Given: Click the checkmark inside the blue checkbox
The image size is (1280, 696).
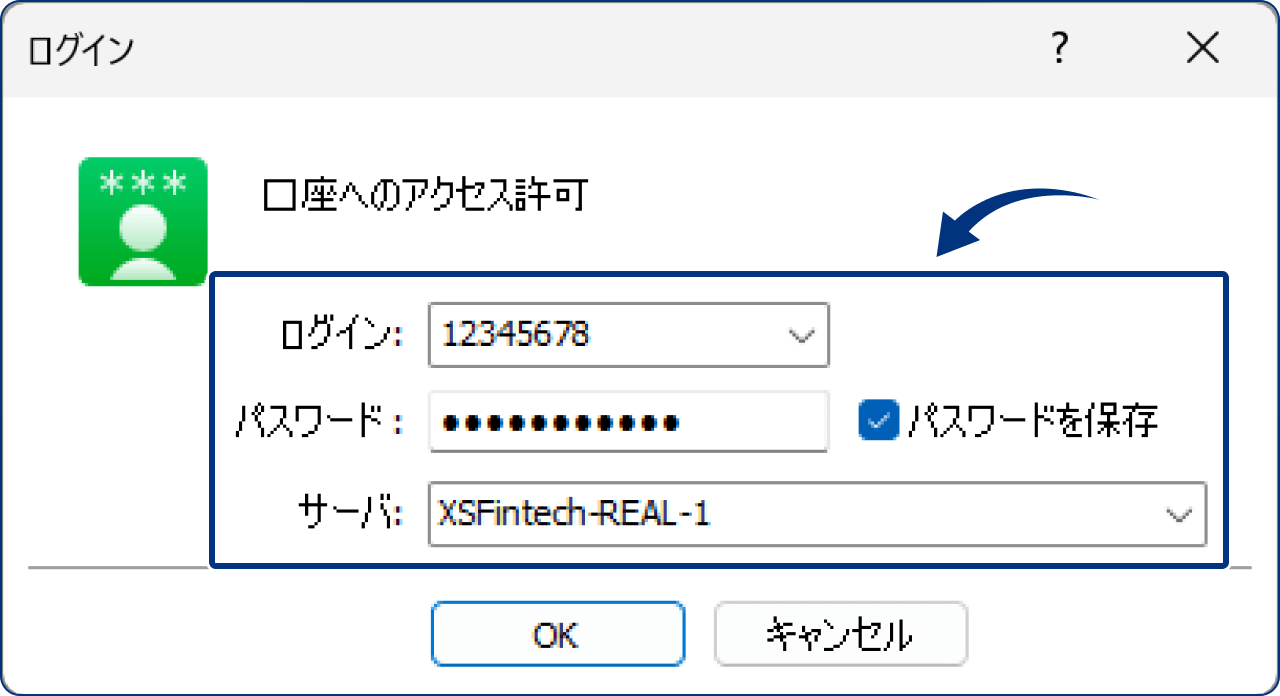Looking at the screenshot, I should (x=880, y=421).
